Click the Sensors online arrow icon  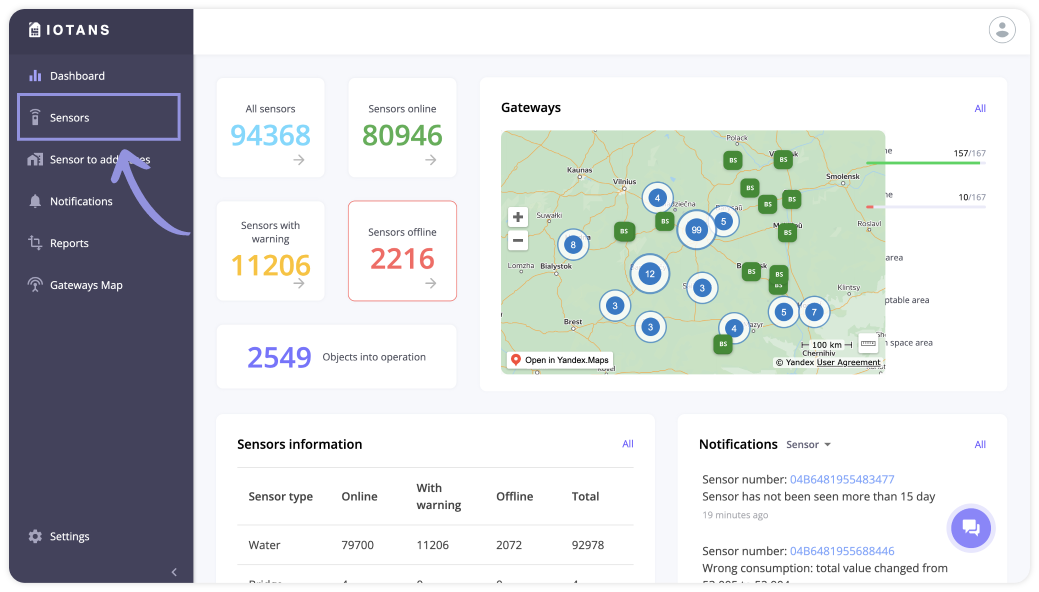coord(431,160)
